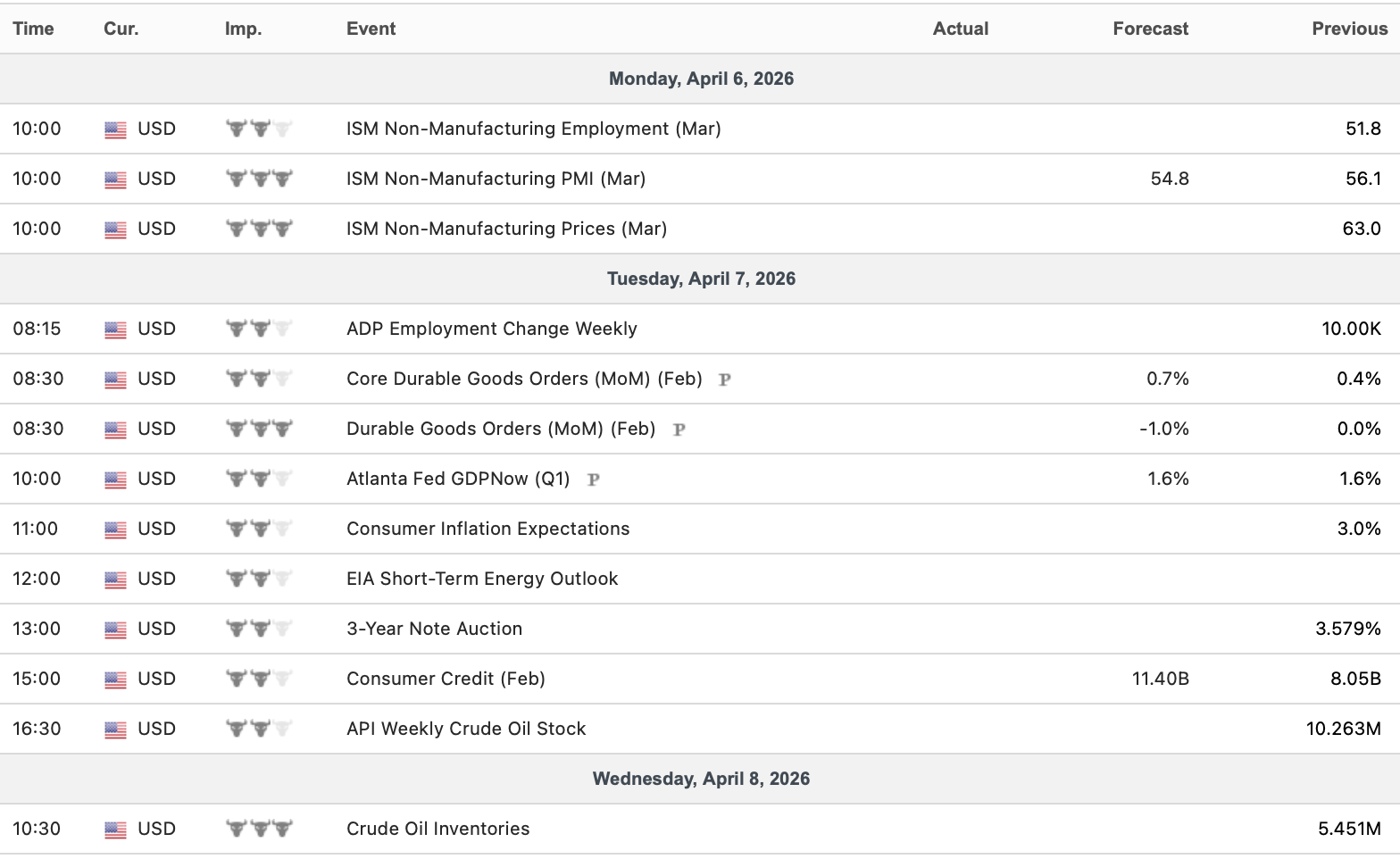This screenshot has width=1400, height=859.
Task: Click the Time column header
Action: click(33, 29)
